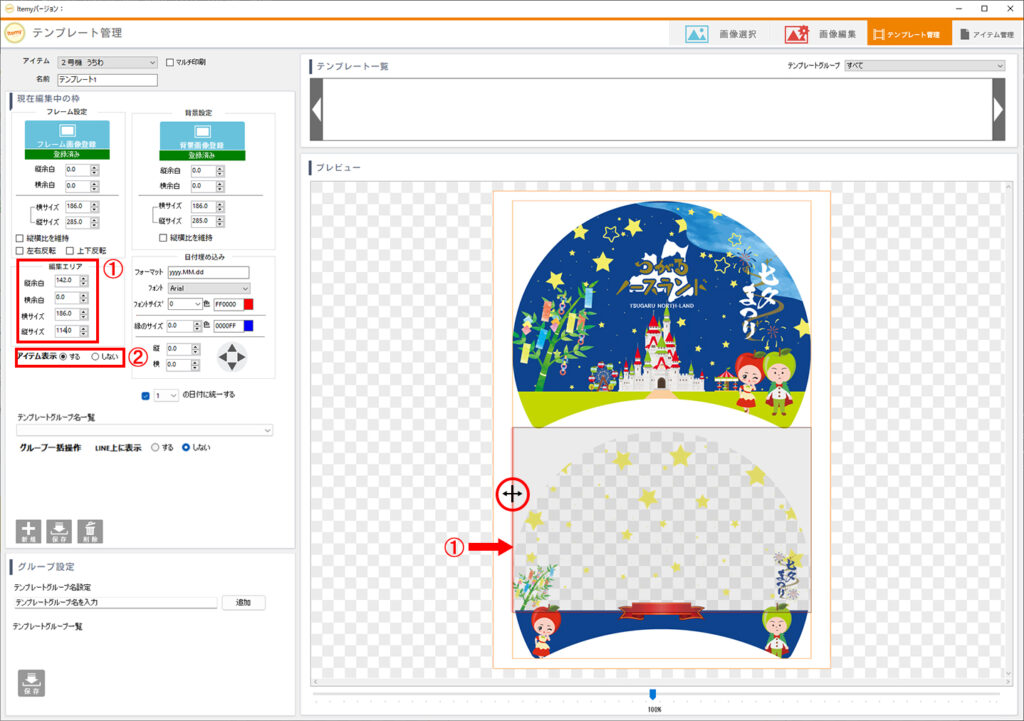
Task: Click the 削除 trash icon
Action: tap(90, 530)
